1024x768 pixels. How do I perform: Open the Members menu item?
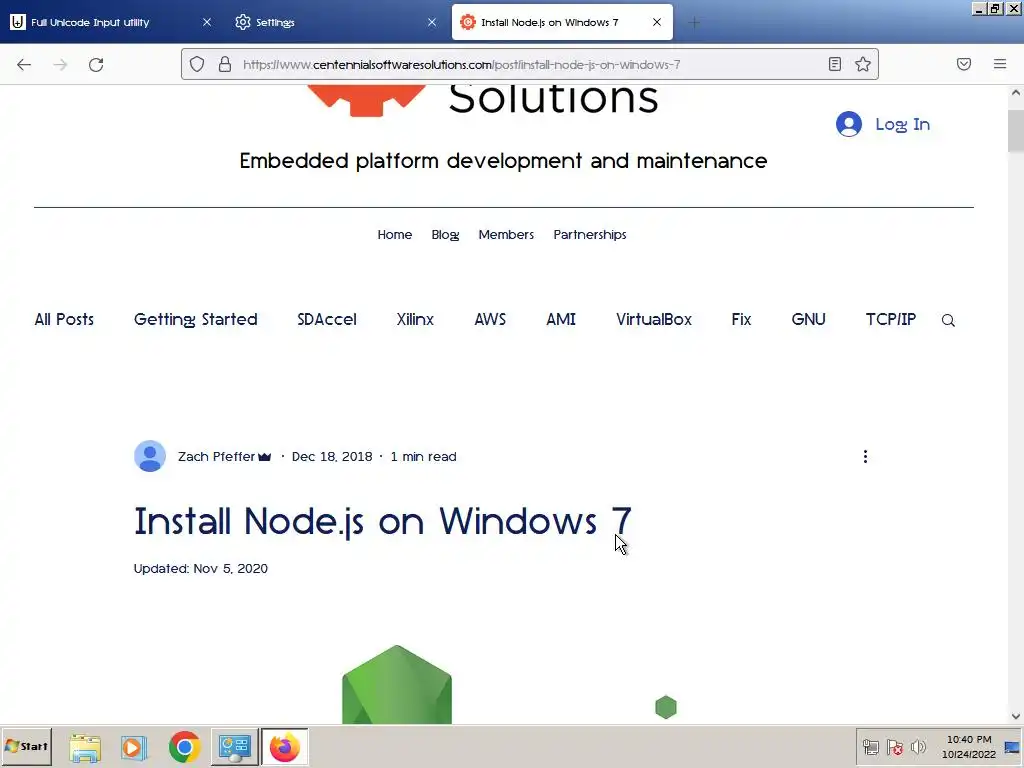point(506,234)
